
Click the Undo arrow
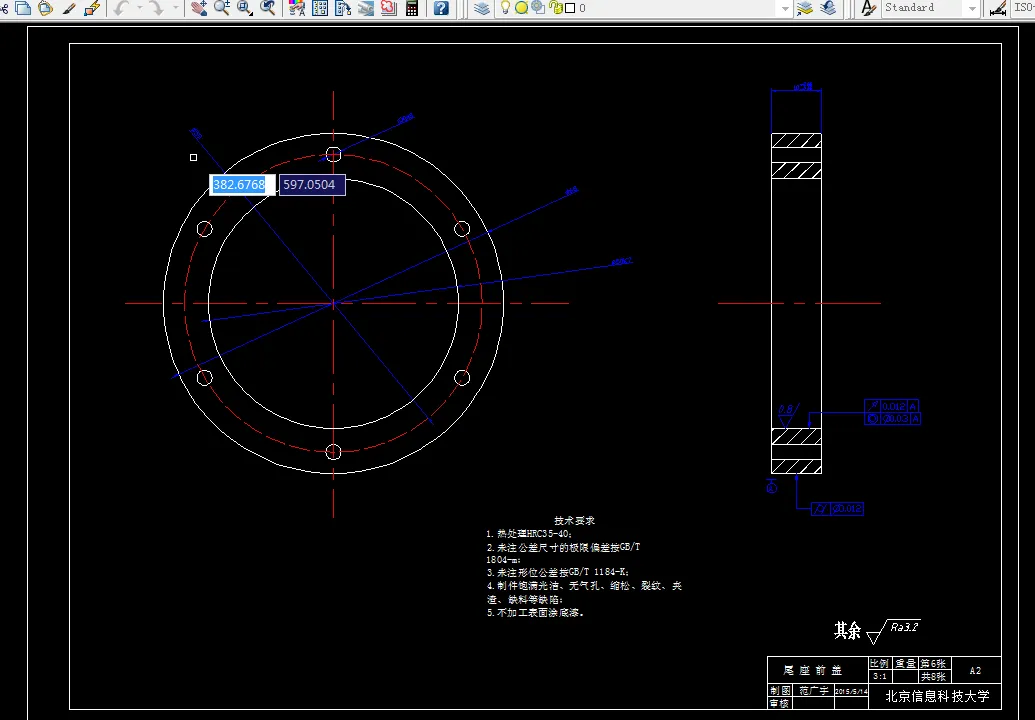121,8
